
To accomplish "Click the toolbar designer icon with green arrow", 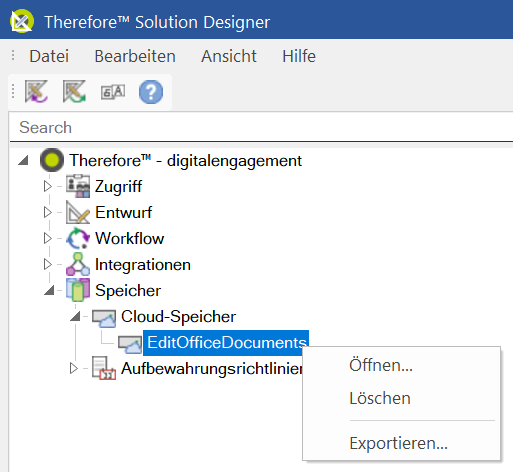I will [74, 91].
